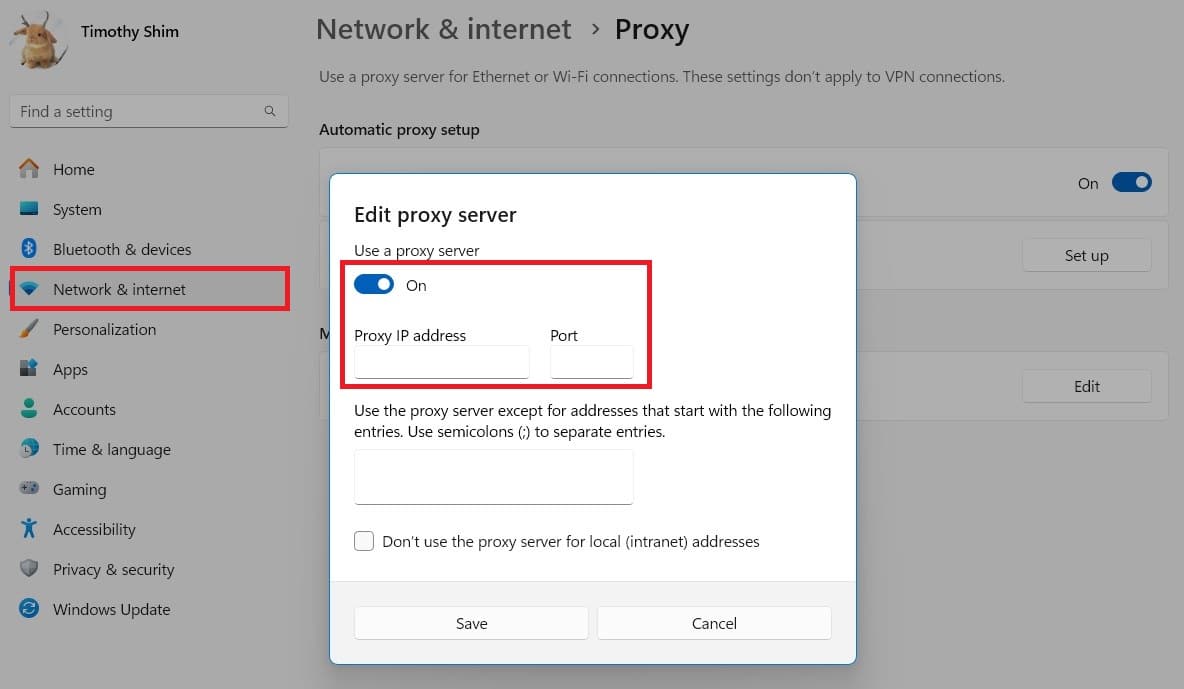Open Time & language settings
1184x689 pixels.
click(x=112, y=449)
